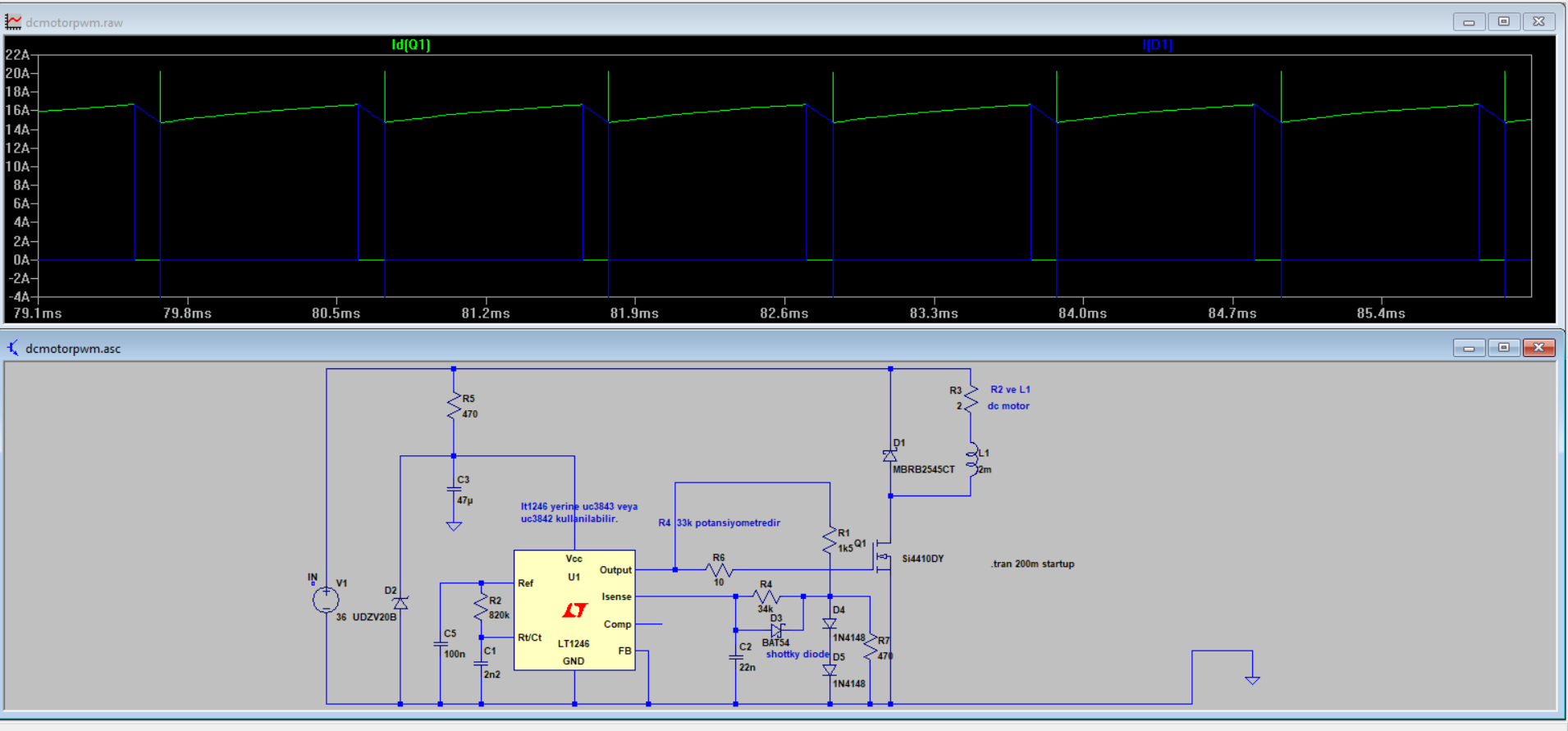Click the 84.0ms time axis label
Image resolution: width=1568 pixels, height=731 pixels.
(x=1082, y=313)
